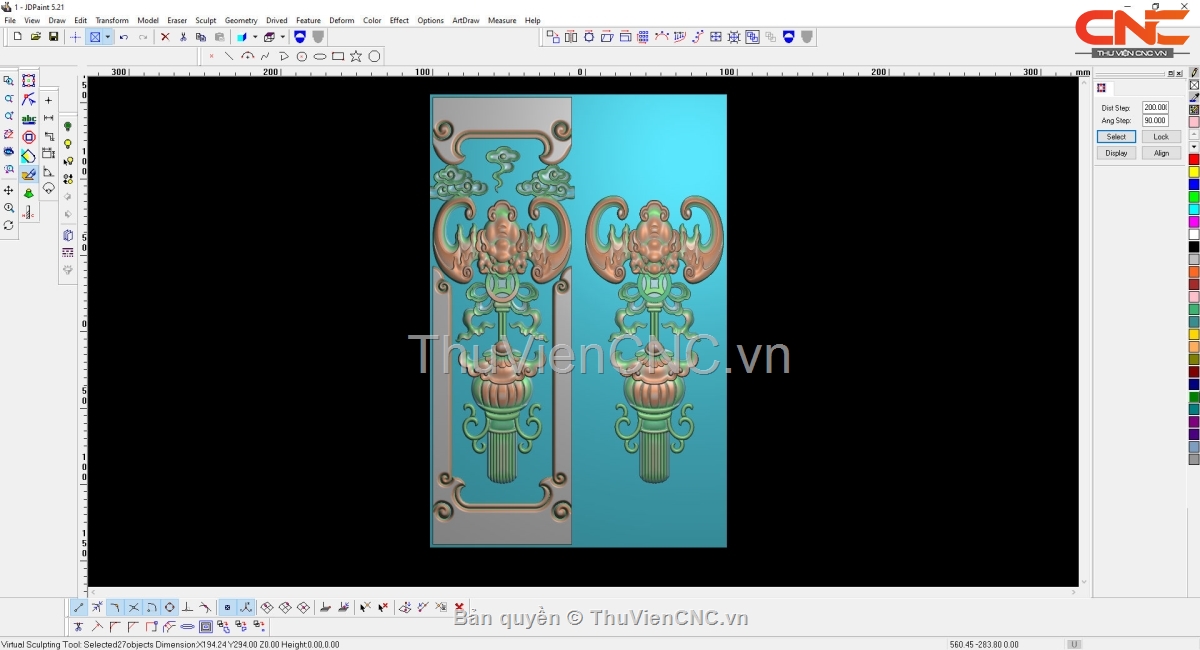
Task: Expand color palette down arrow
Action: coord(1194,147)
